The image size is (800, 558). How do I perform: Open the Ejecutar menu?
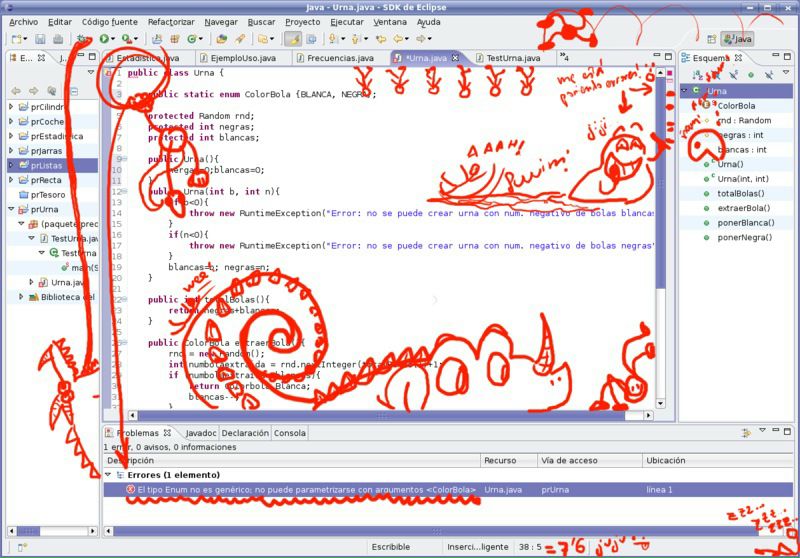[347, 22]
